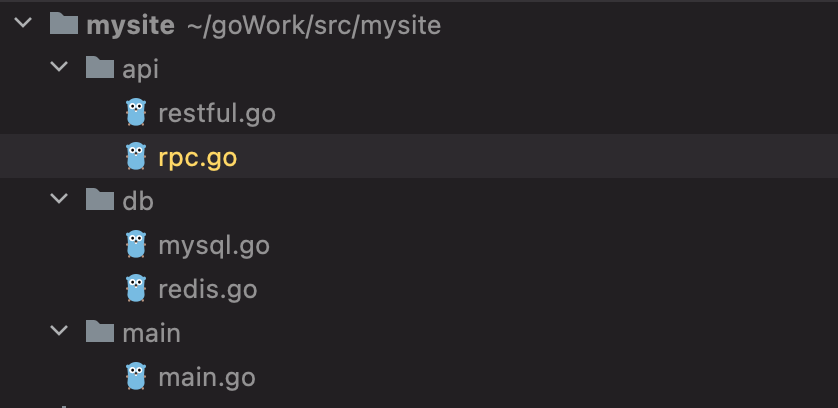
Task: Collapse the db folder chevron
Action: tap(60, 200)
